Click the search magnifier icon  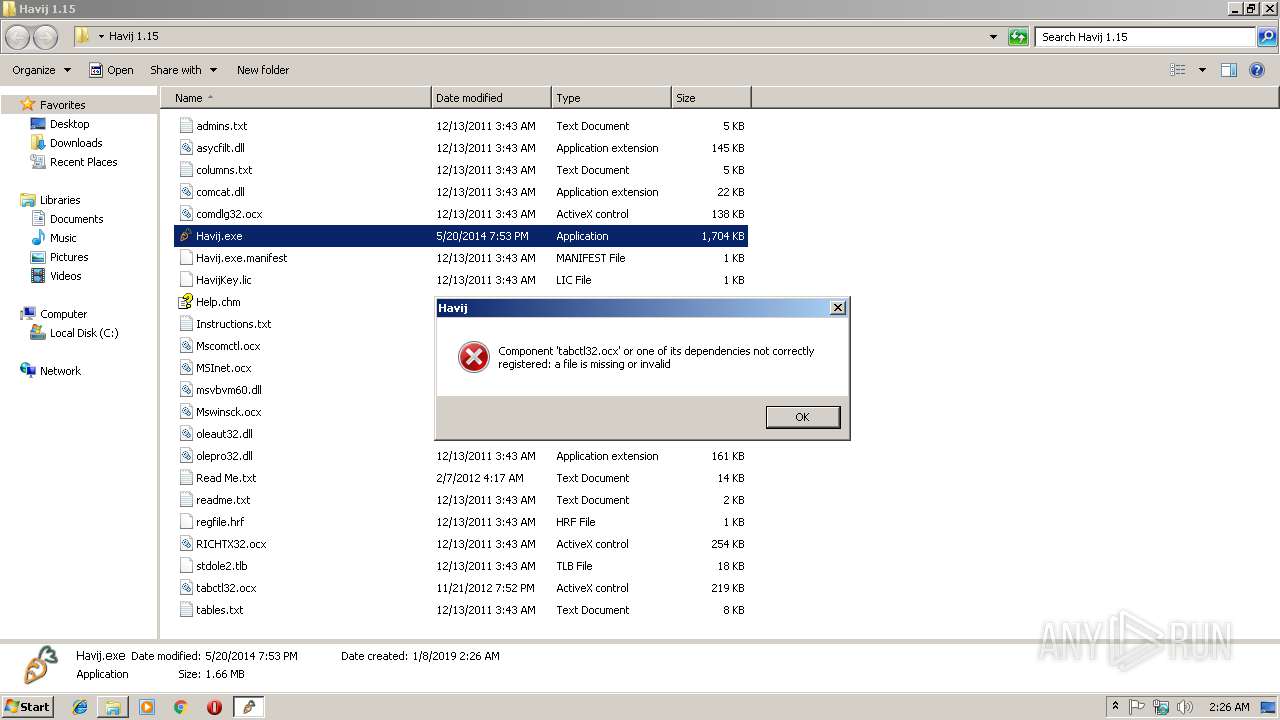point(1267,37)
